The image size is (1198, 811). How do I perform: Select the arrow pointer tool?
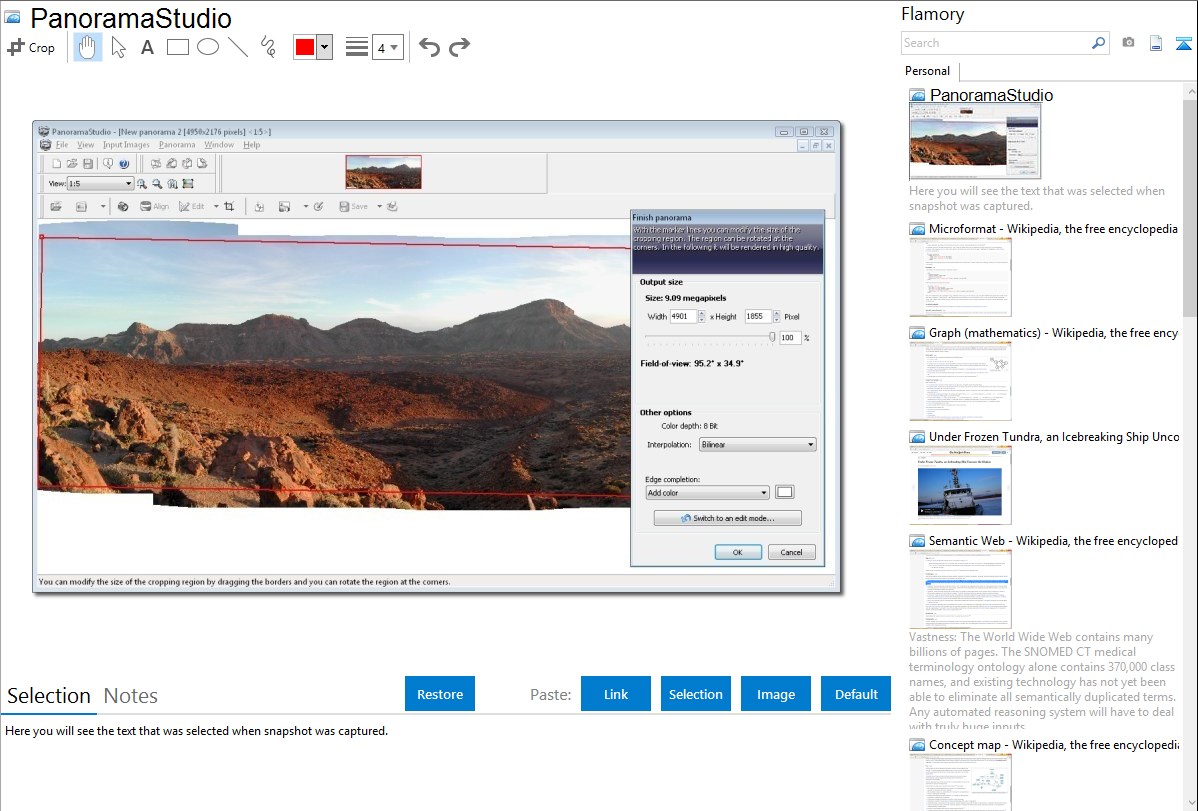pyautogui.click(x=118, y=47)
